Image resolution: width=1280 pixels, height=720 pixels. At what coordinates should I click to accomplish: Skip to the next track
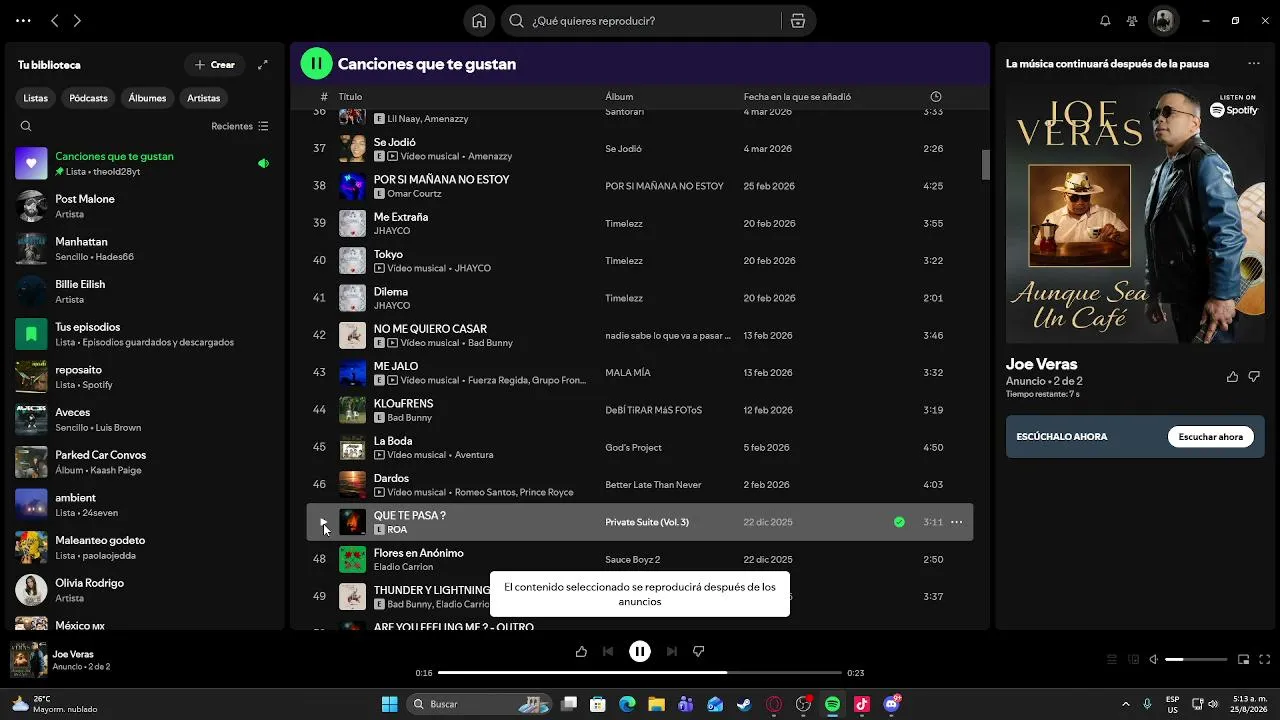point(672,652)
